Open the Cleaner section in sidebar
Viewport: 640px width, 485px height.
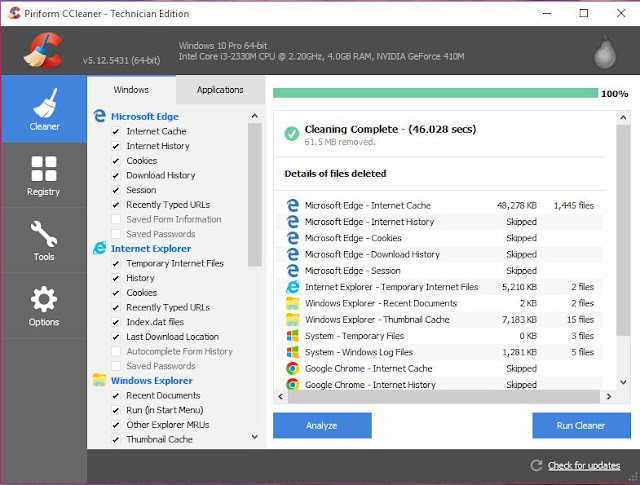click(x=44, y=109)
